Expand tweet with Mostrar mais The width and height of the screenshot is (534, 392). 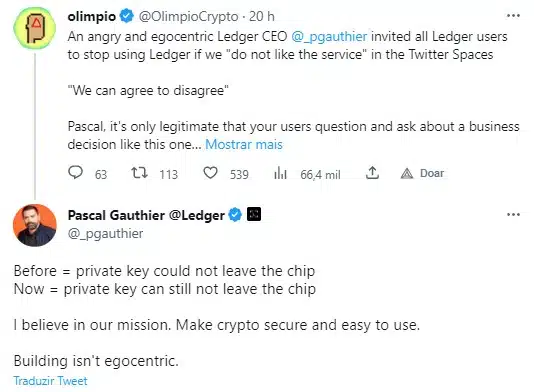(x=244, y=144)
